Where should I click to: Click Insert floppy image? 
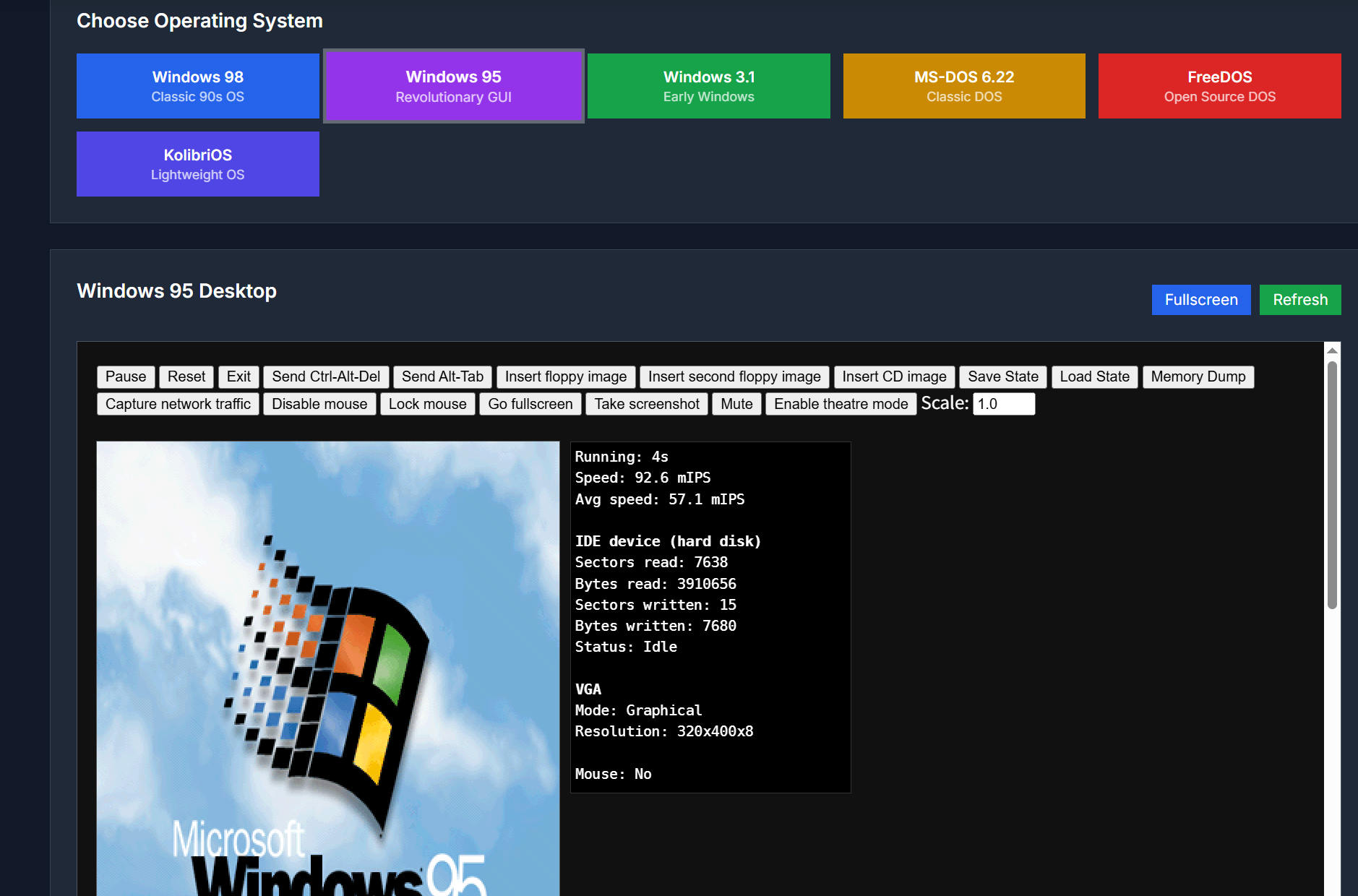(566, 376)
